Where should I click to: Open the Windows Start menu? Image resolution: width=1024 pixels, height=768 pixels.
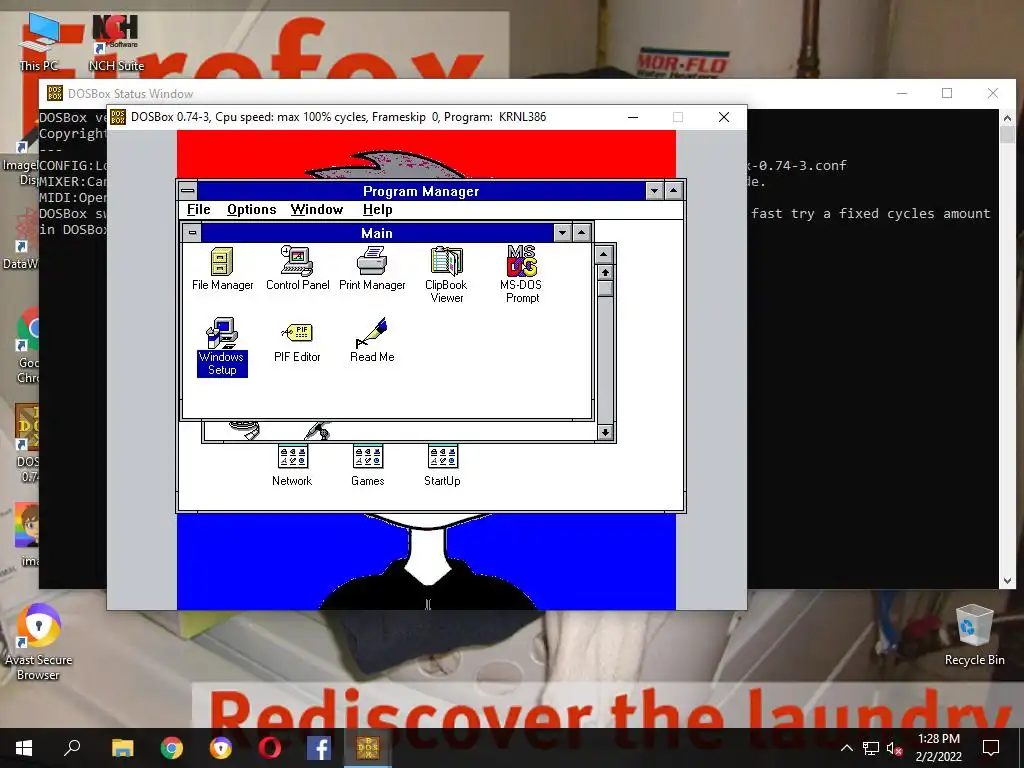tap(24, 748)
